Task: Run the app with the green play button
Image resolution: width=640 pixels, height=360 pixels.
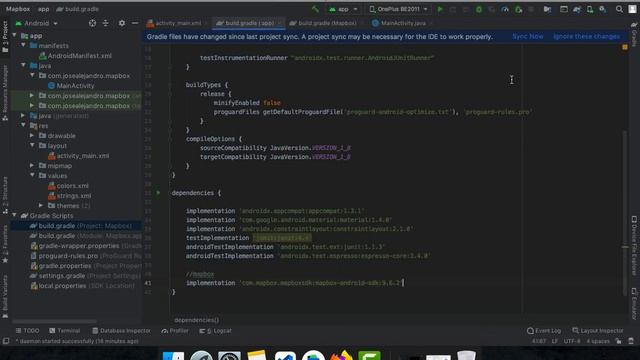Action: point(440,9)
